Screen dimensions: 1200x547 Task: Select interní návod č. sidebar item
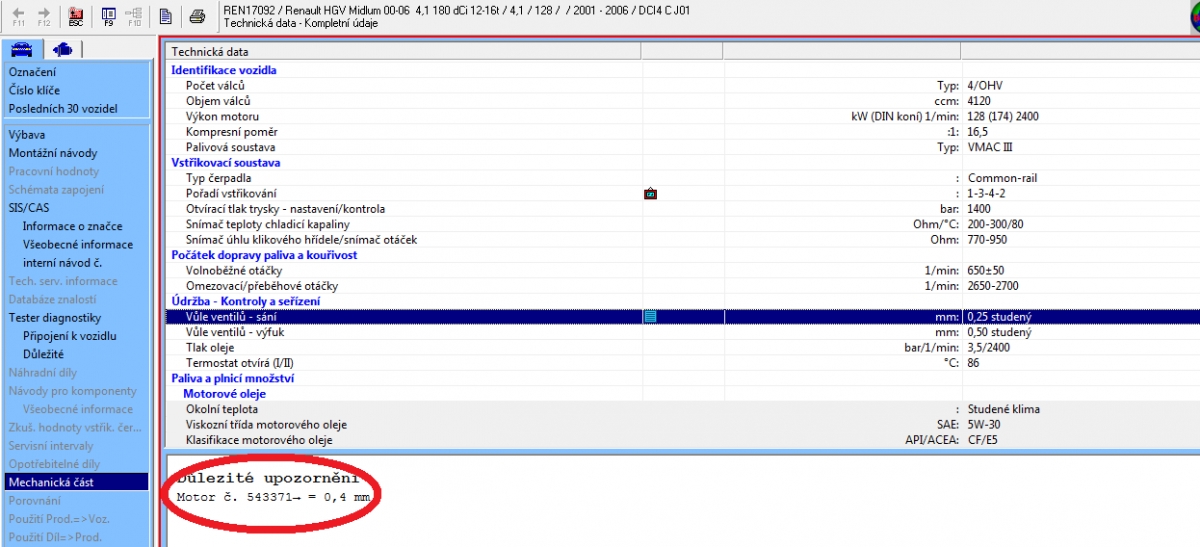click(63, 262)
